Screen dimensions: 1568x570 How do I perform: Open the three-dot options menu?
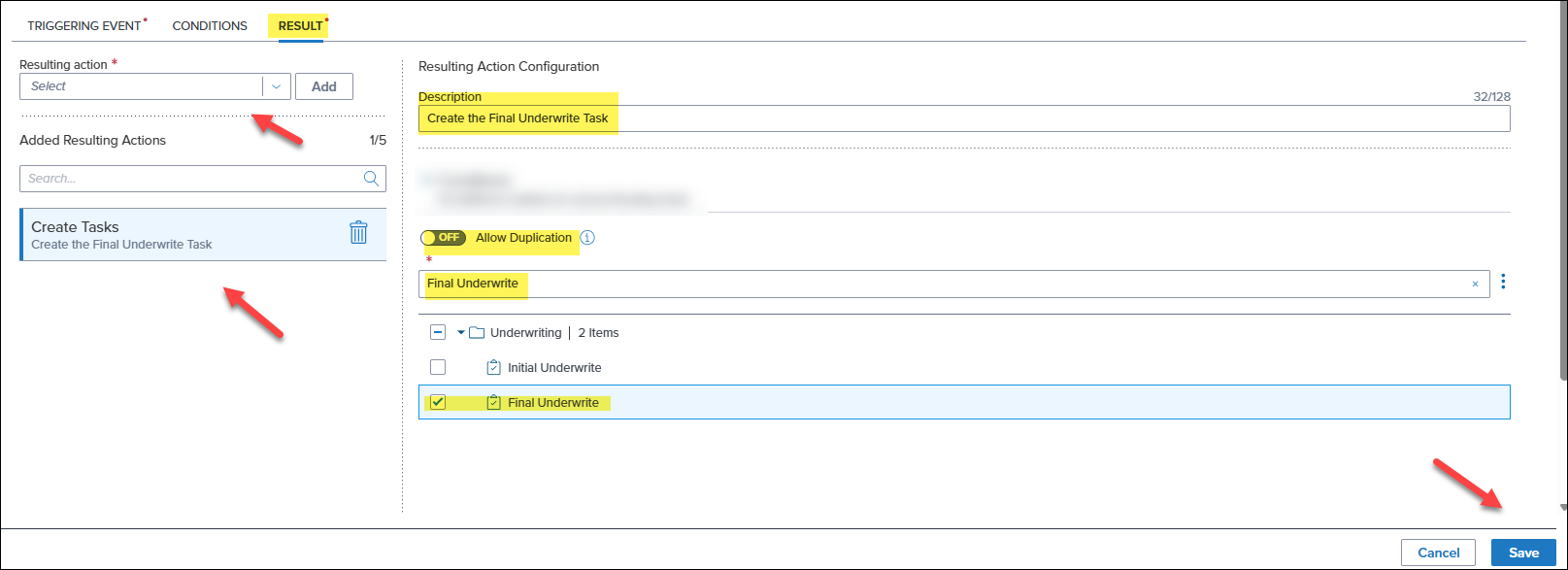pyautogui.click(x=1503, y=283)
